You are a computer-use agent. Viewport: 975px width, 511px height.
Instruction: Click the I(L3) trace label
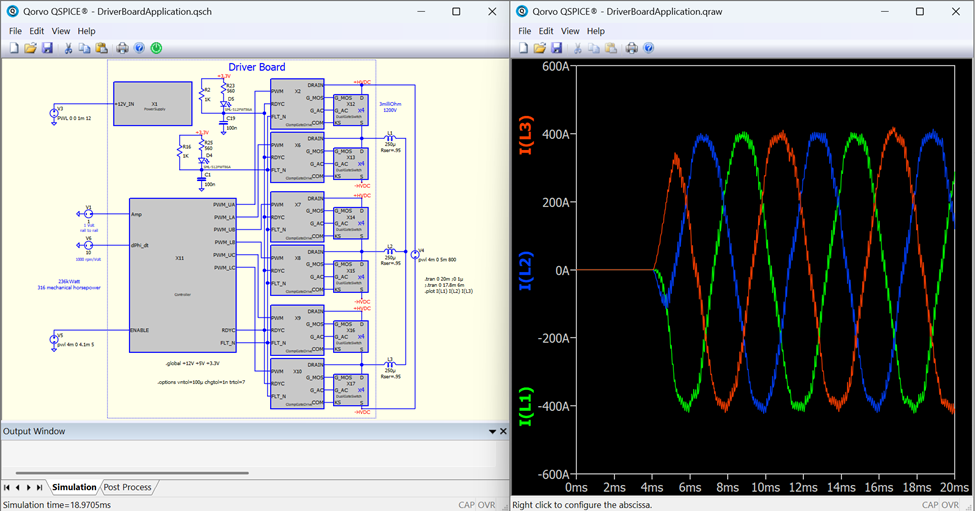pyautogui.click(x=526, y=137)
